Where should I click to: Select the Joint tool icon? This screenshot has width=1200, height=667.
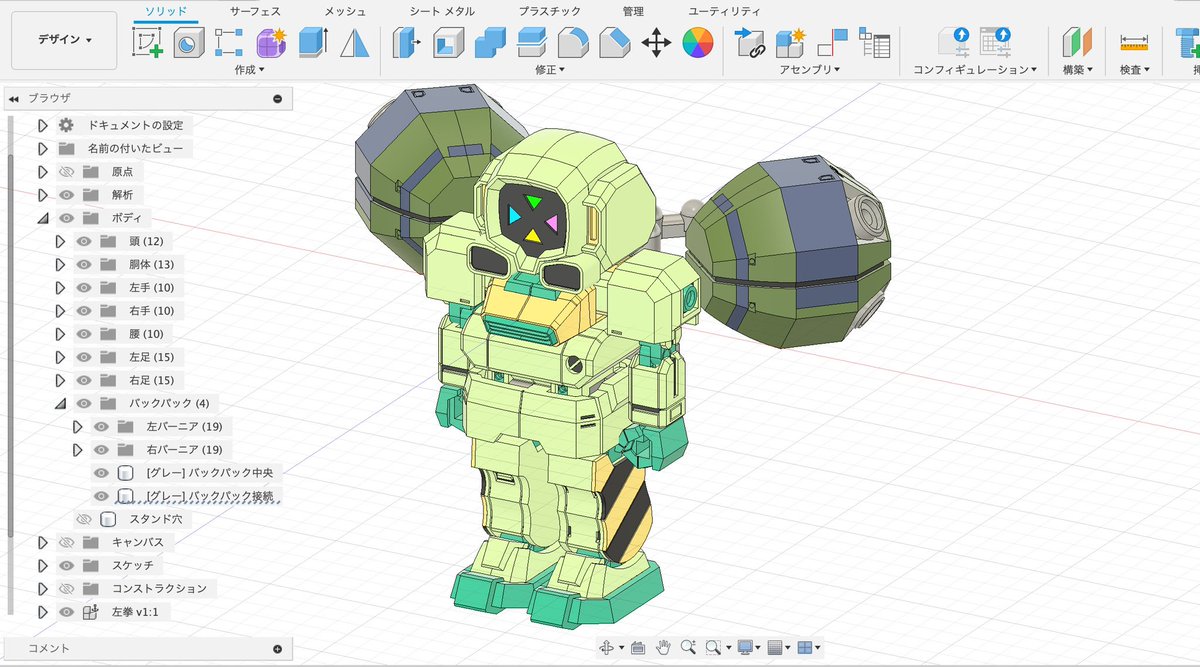832,43
